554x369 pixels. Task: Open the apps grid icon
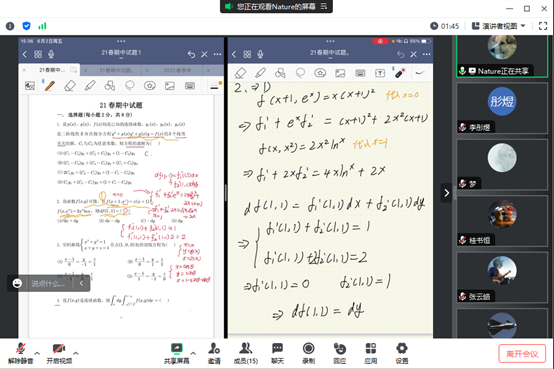point(371,353)
